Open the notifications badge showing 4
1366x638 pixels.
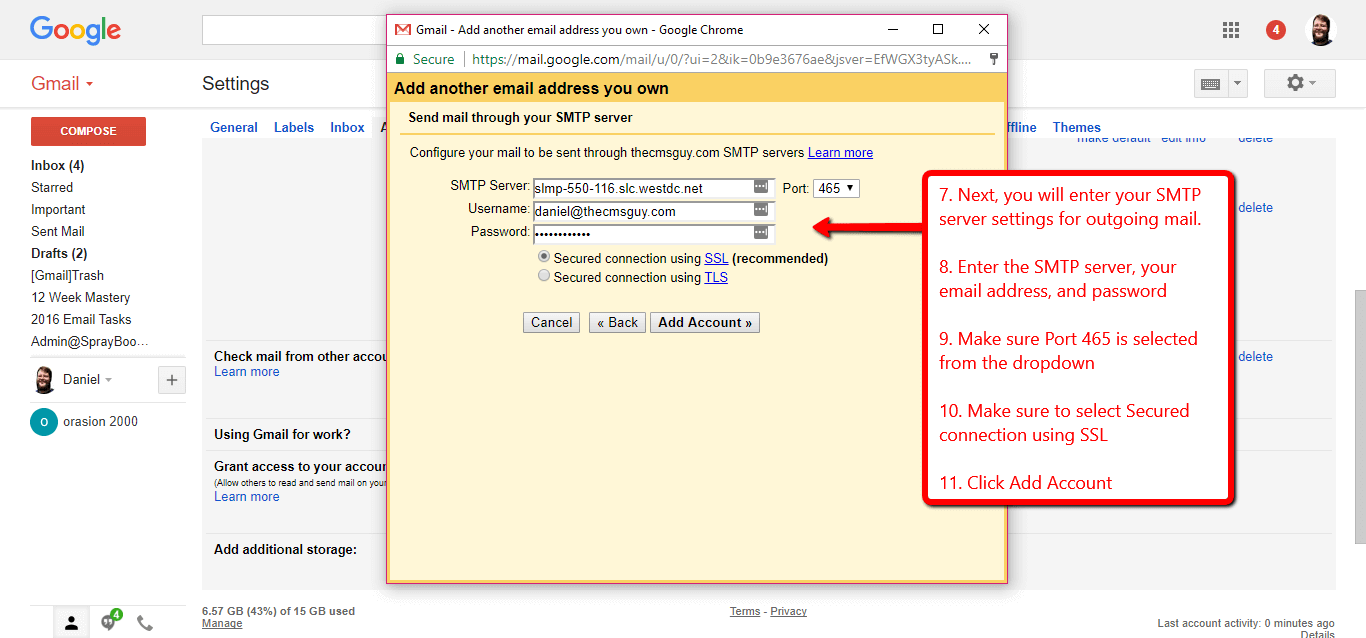(x=1276, y=30)
